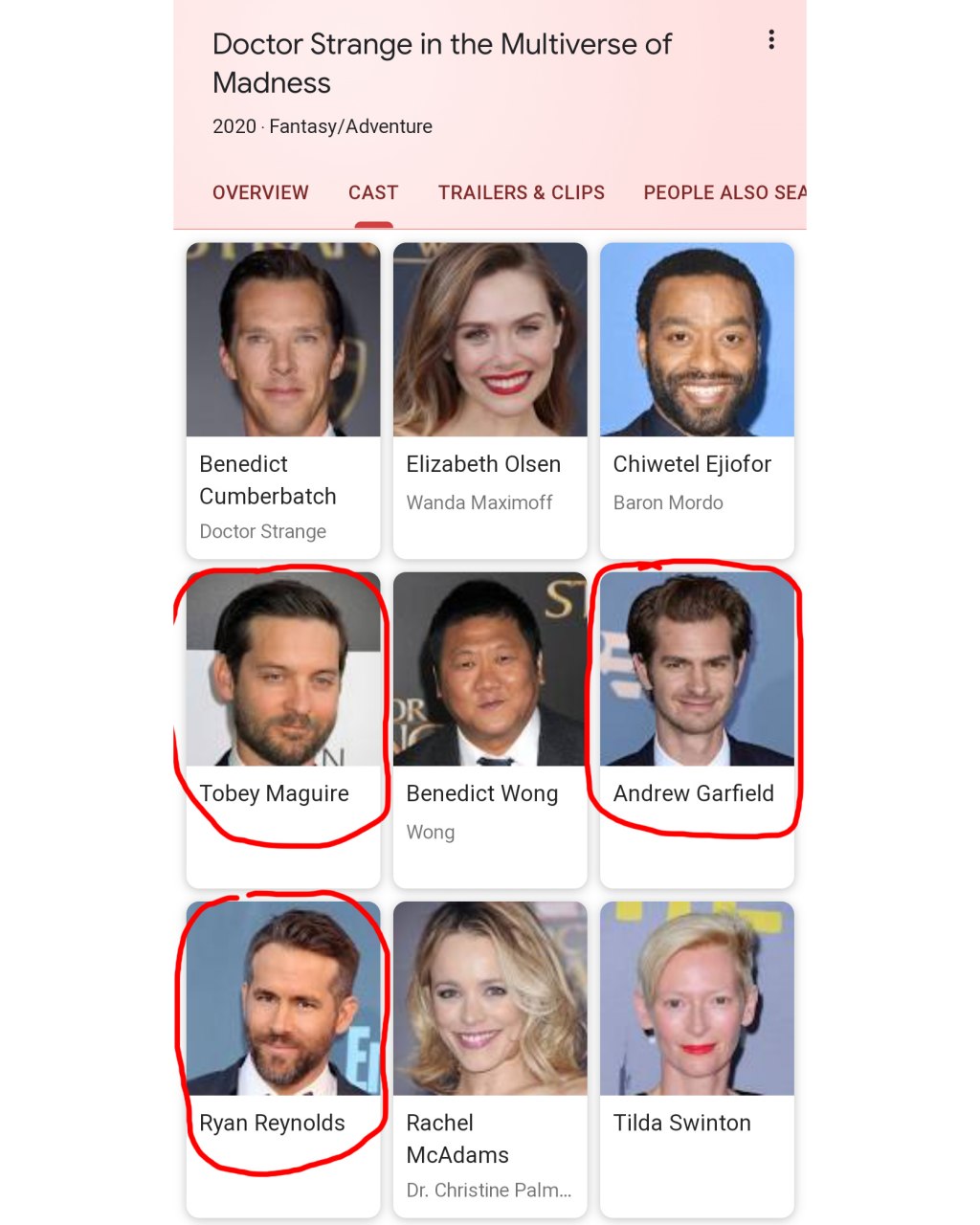Image resolution: width=980 pixels, height=1225 pixels.
Task: Go to the PEOPLE ALSO SEARCH tab
Action: (x=724, y=192)
